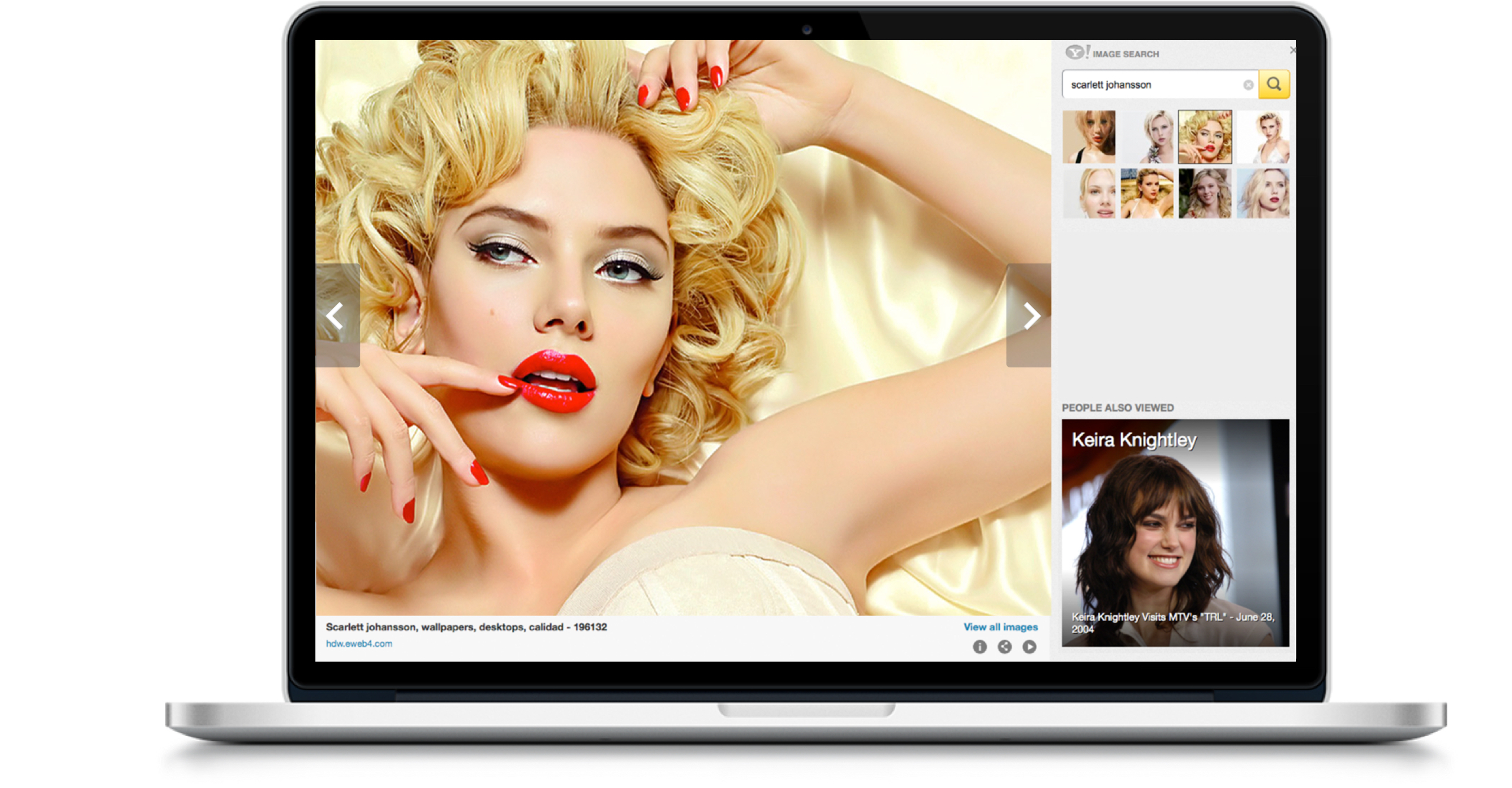This screenshot has height=788, width=1512.
Task: Open the Keira Knightley 'People Also Viewed' card
Action: tap(1175, 533)
